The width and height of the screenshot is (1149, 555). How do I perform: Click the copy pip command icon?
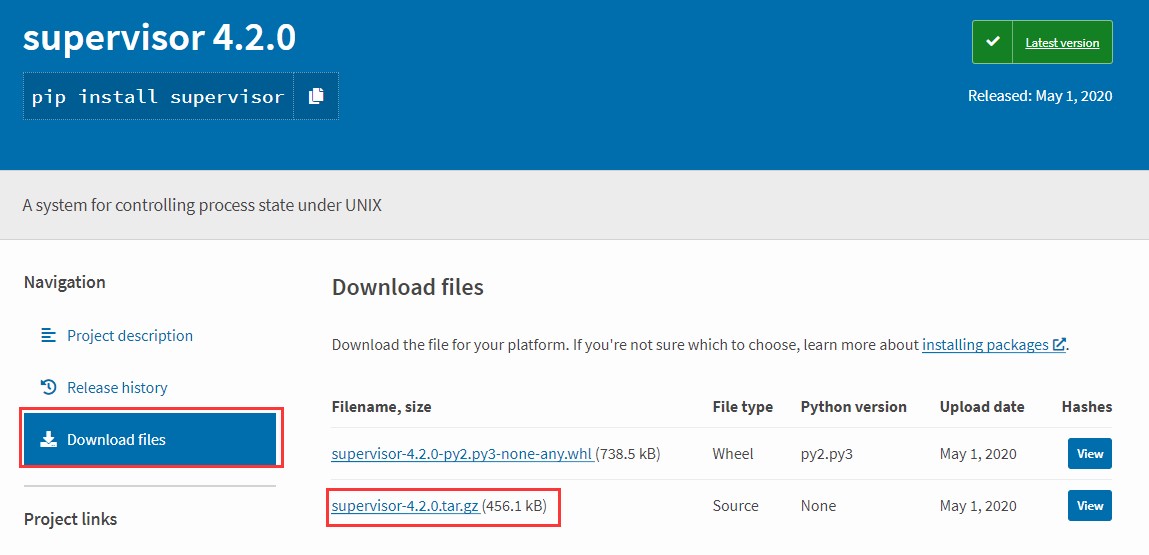click(316, 96)
